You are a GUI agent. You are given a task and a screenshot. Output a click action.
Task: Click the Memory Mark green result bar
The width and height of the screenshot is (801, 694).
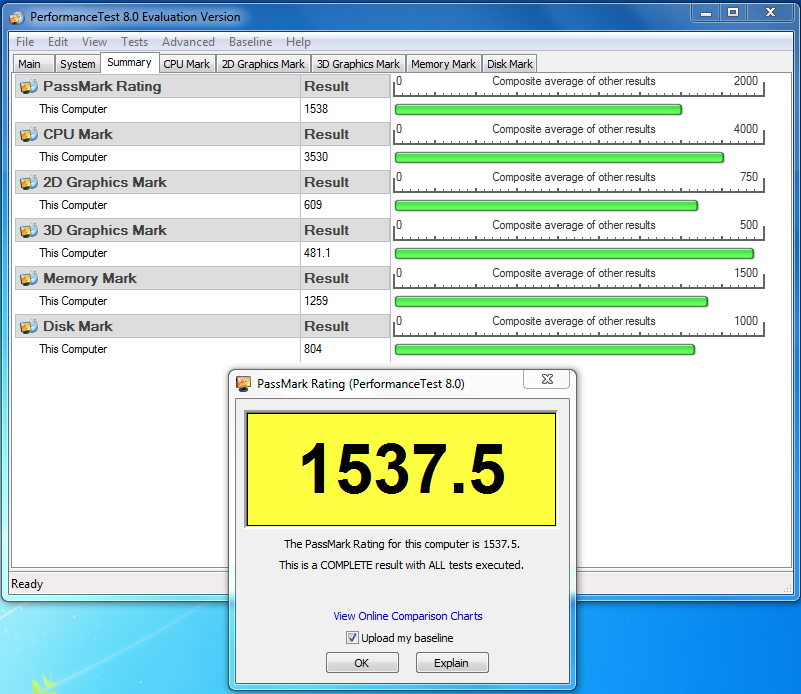(551, 302)
